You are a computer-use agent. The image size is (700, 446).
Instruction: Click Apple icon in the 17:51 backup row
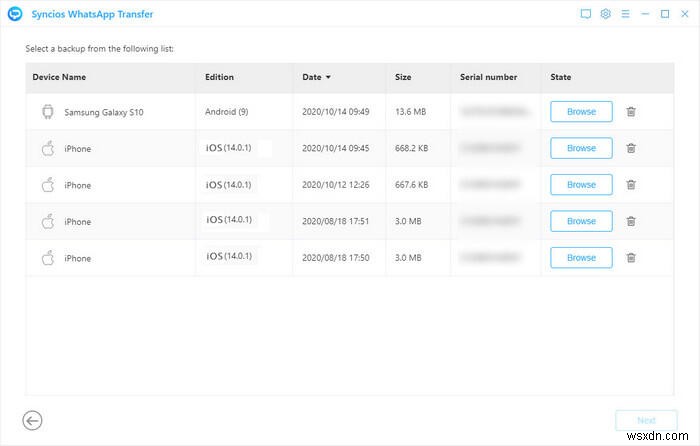pyautogui.click(x=48, y=221)
